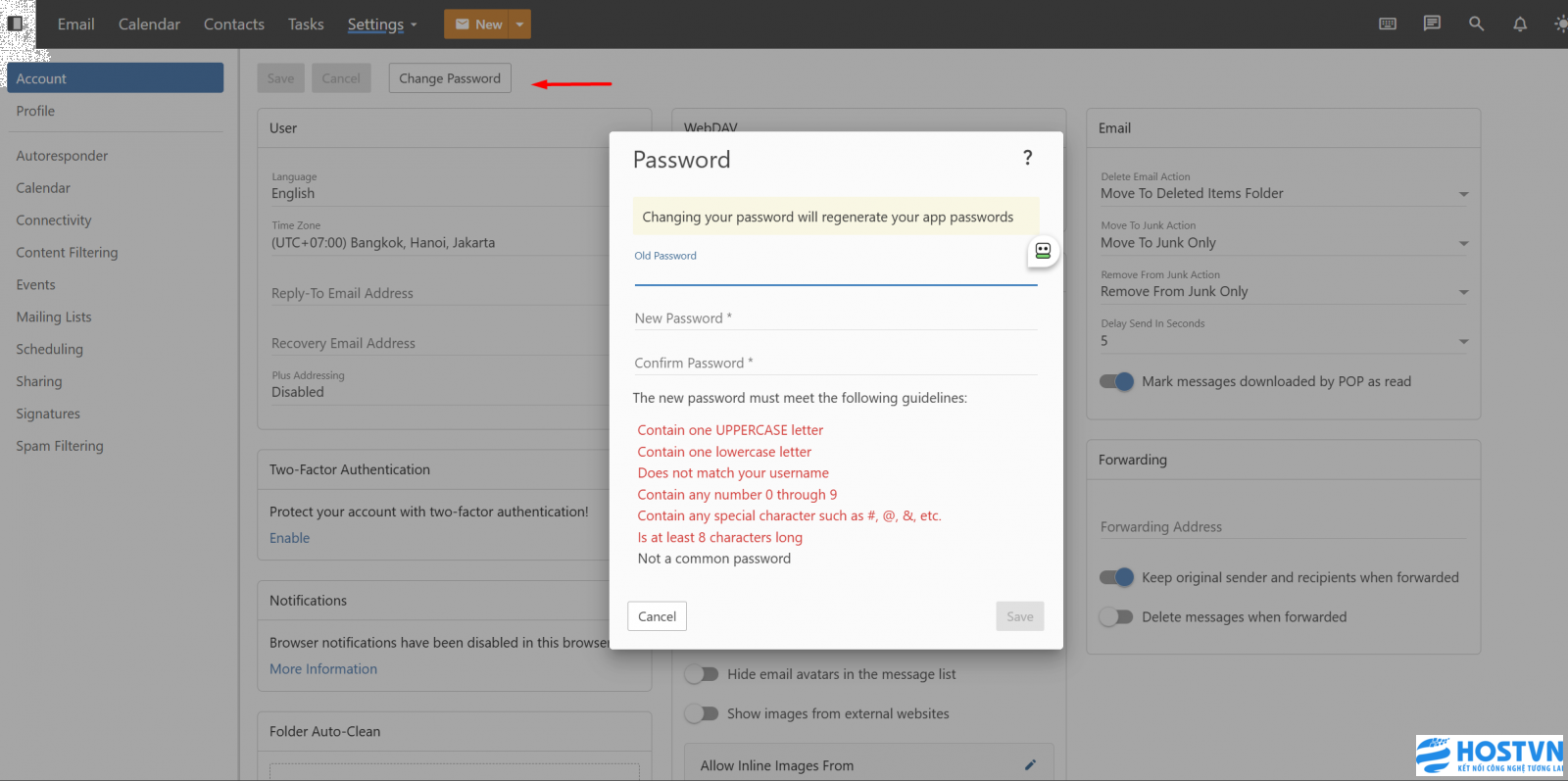Select Spam Filtering in the settings sidebar

pos(60,446)
